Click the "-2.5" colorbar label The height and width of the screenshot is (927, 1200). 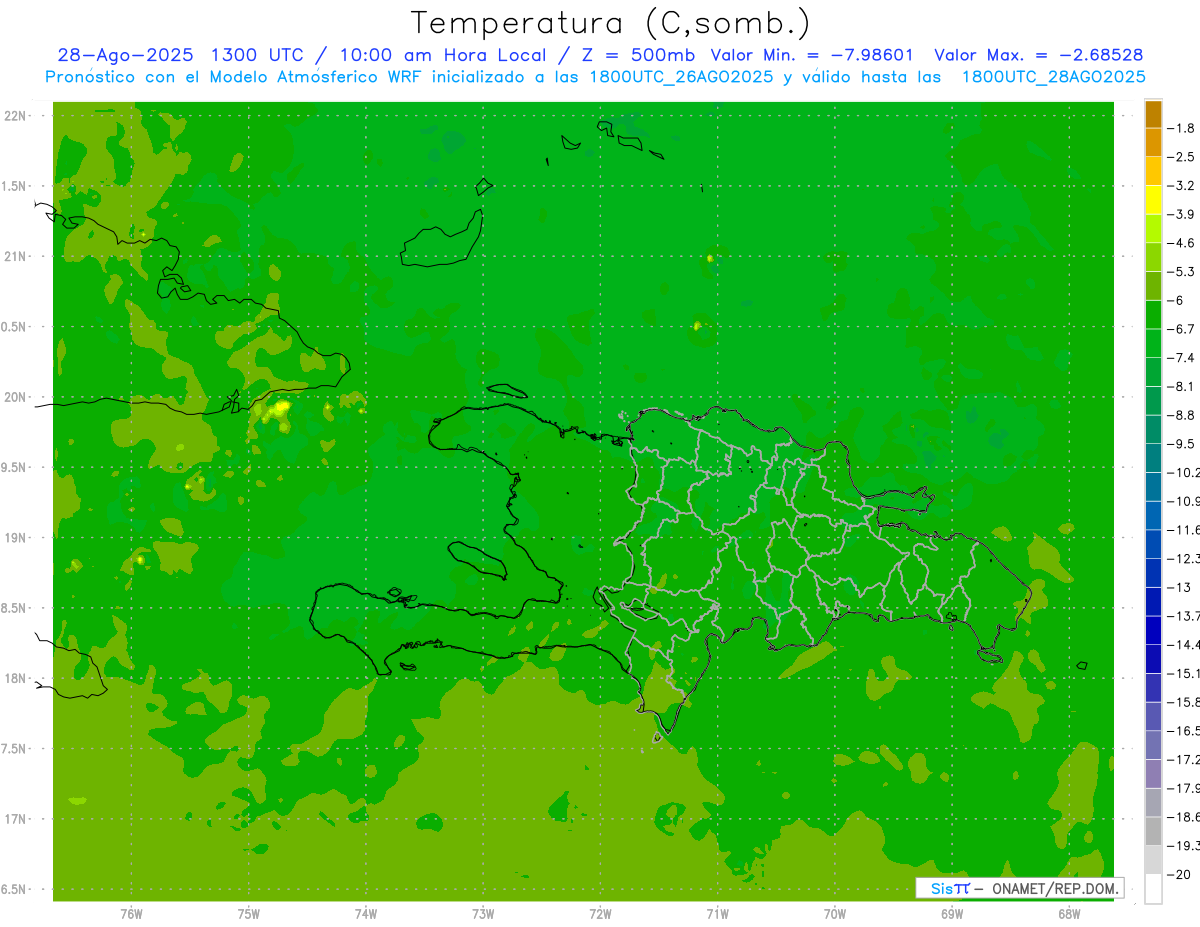point(1182,157)
